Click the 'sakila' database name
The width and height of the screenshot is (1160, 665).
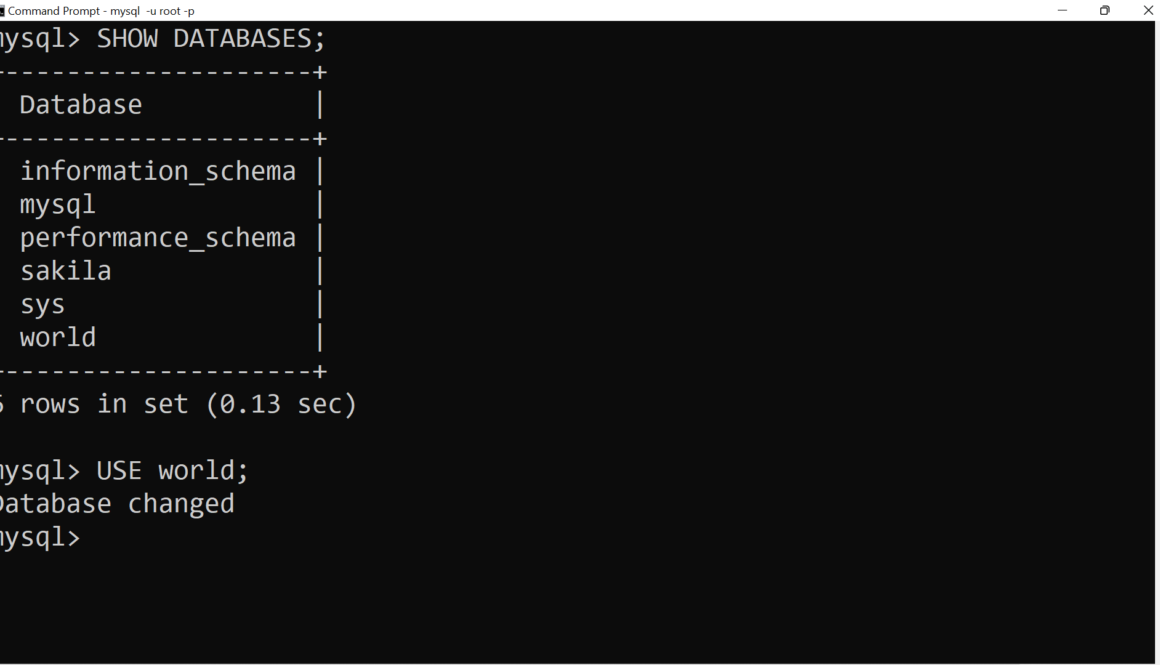pos(66,271)
